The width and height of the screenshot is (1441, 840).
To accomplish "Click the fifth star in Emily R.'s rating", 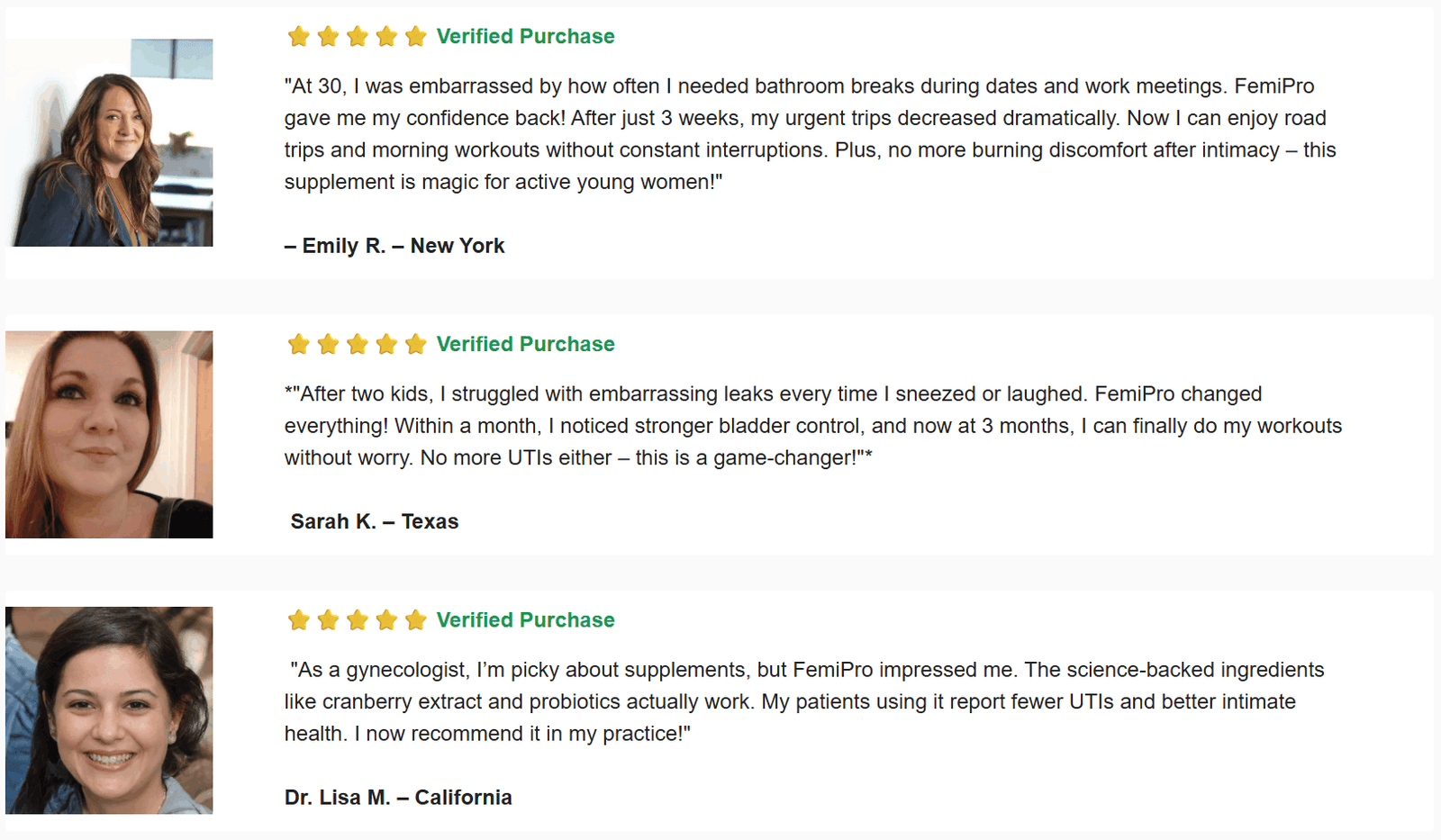I will 415,36.
